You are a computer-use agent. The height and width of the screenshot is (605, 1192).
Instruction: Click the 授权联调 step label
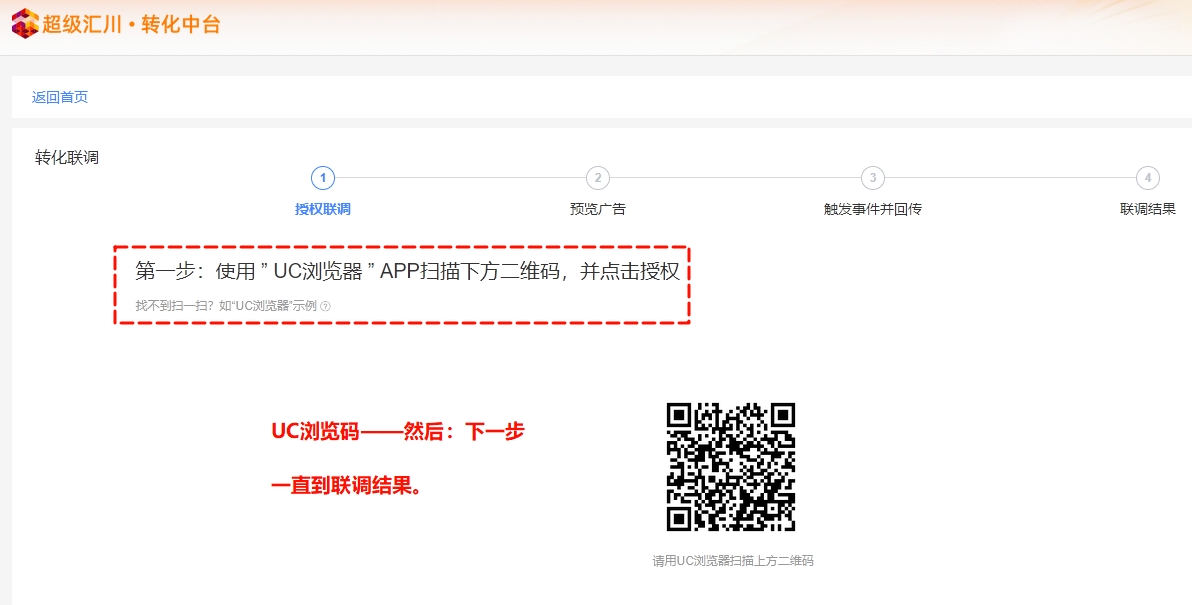(323, 209)
